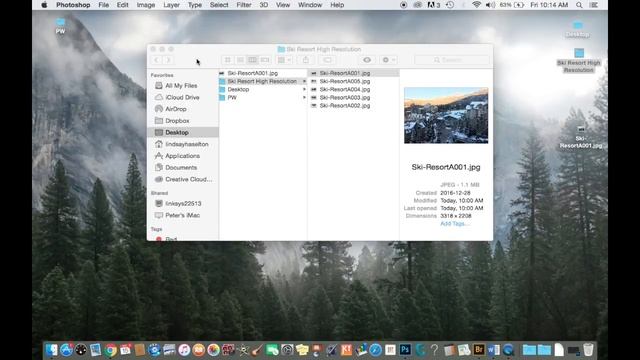This screenshot has height=360, width=640.
Task: Open App Store from the Dock
Action: [x=66, y=350]
